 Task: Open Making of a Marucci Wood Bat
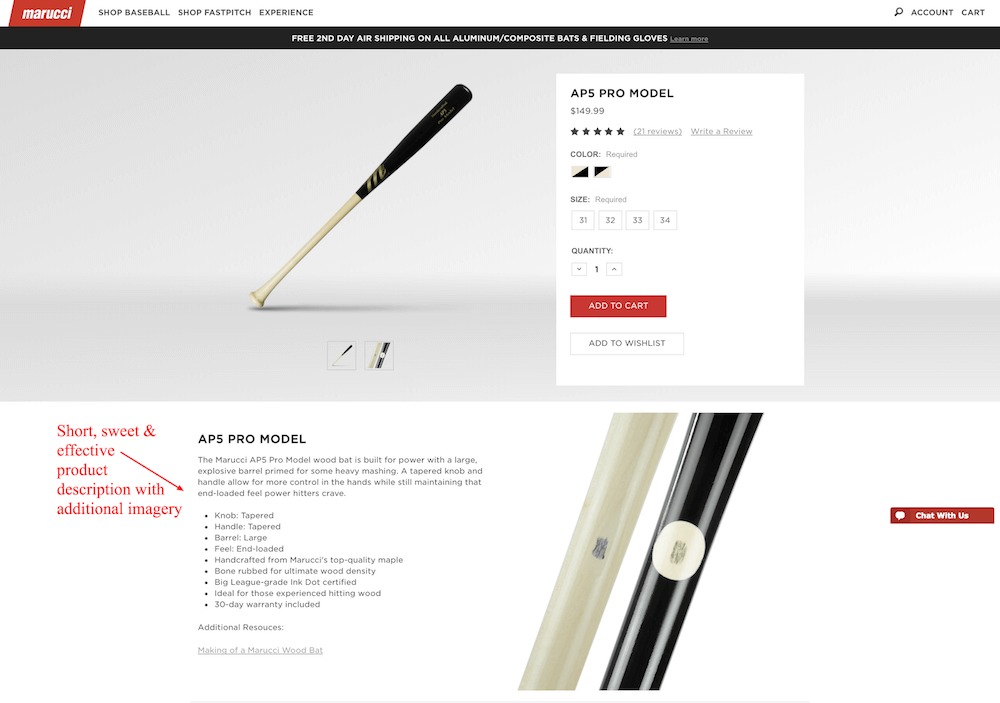click(260, 650)
